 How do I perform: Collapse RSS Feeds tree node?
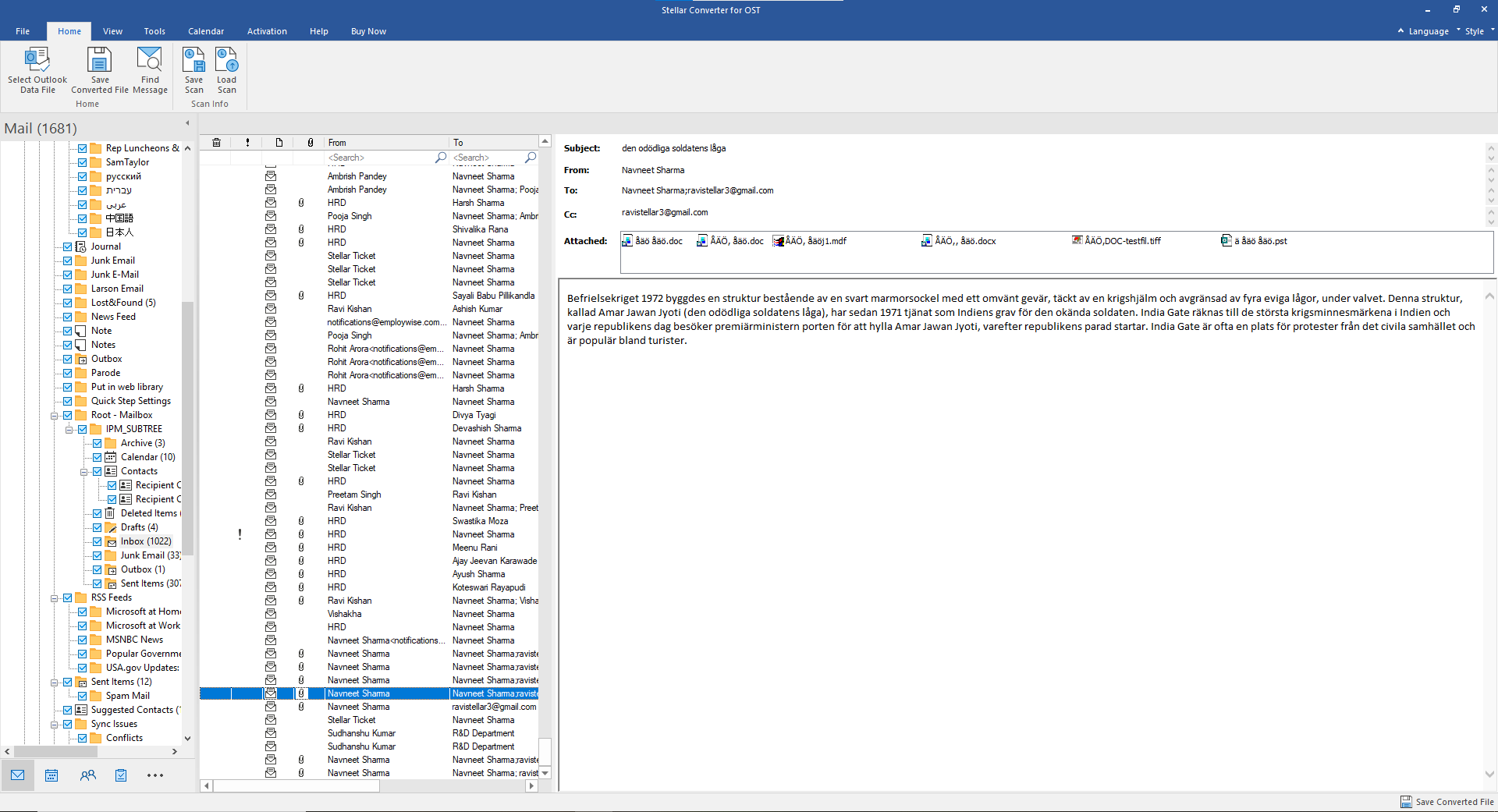55,598
